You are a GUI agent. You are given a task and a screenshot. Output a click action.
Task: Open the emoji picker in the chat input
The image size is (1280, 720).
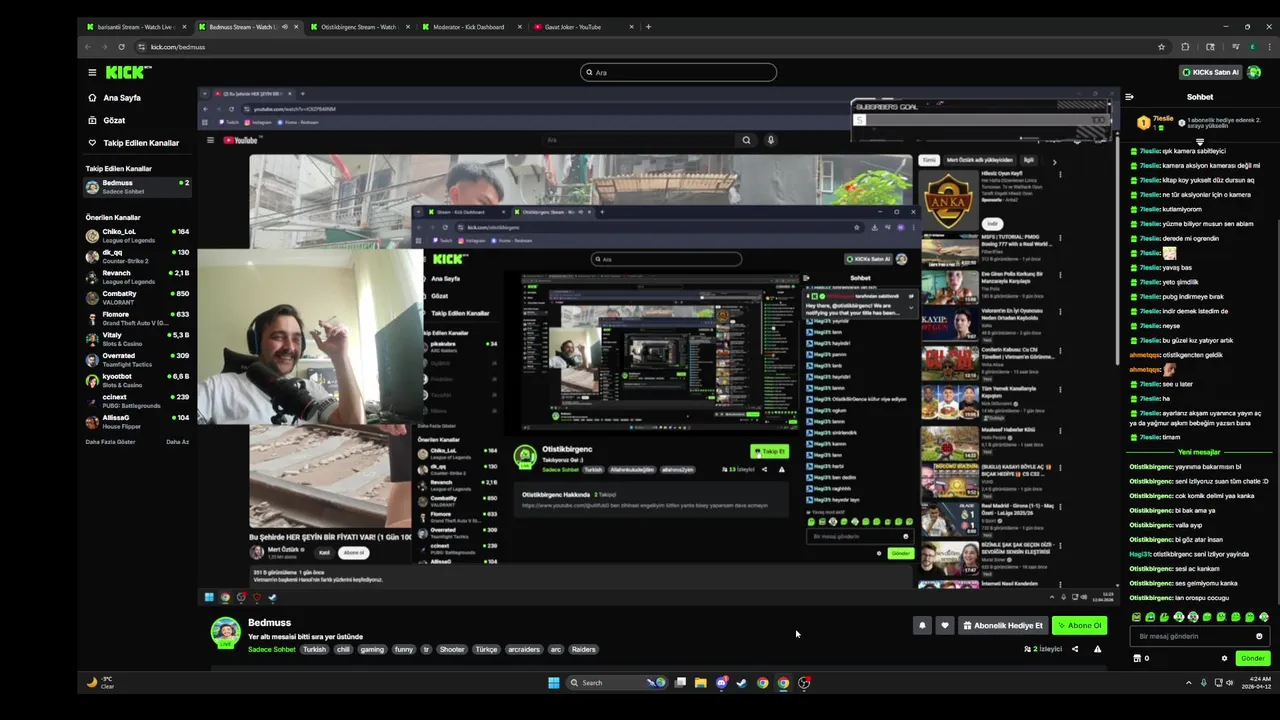(1259, 636)
